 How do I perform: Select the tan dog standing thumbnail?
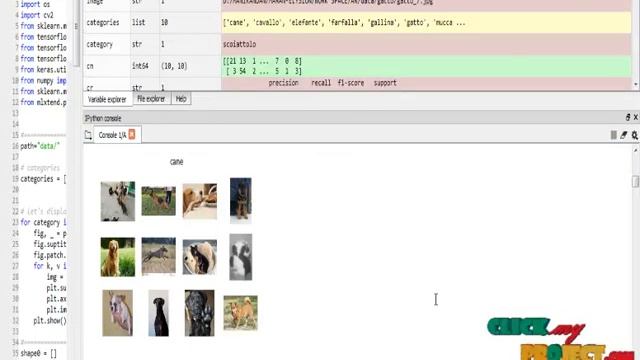240,313
